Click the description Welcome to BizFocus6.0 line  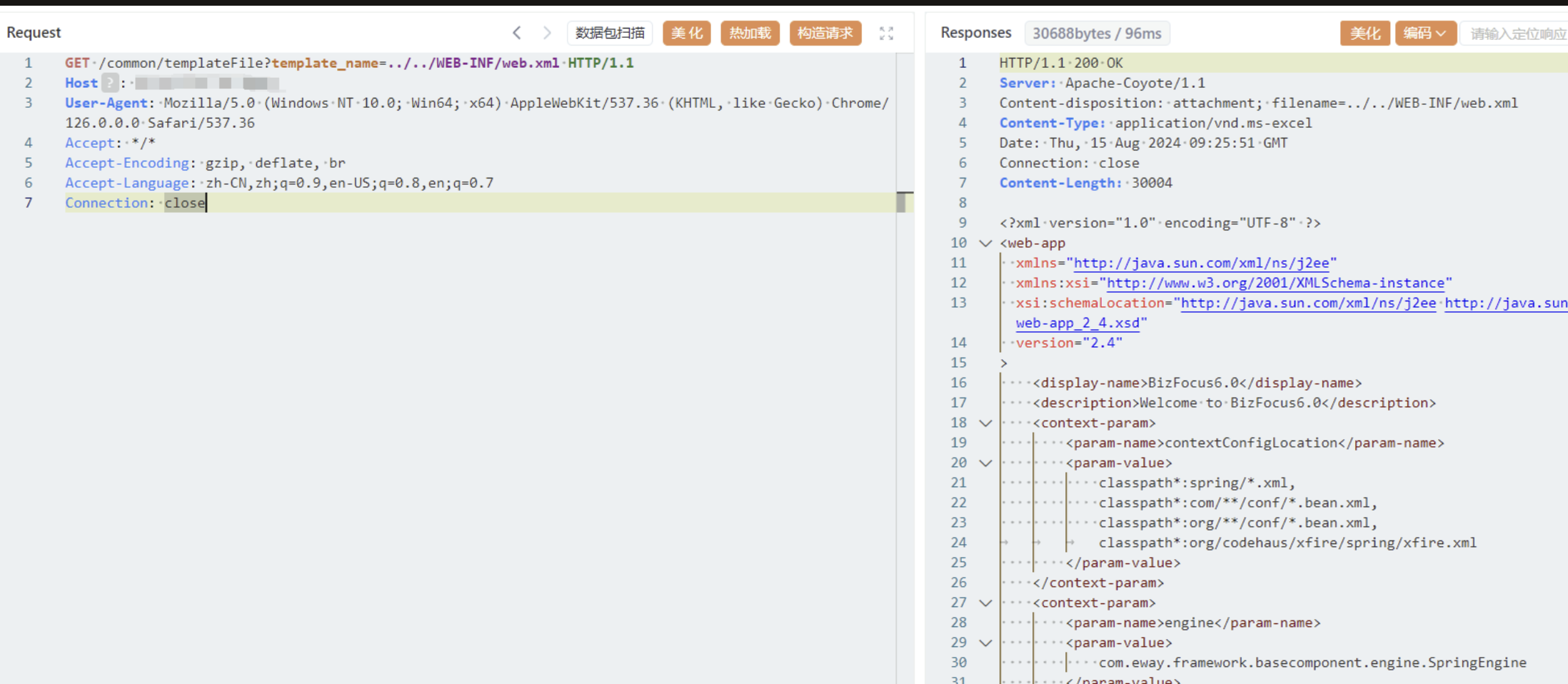pyautogui.click(x=1234, y=403)
